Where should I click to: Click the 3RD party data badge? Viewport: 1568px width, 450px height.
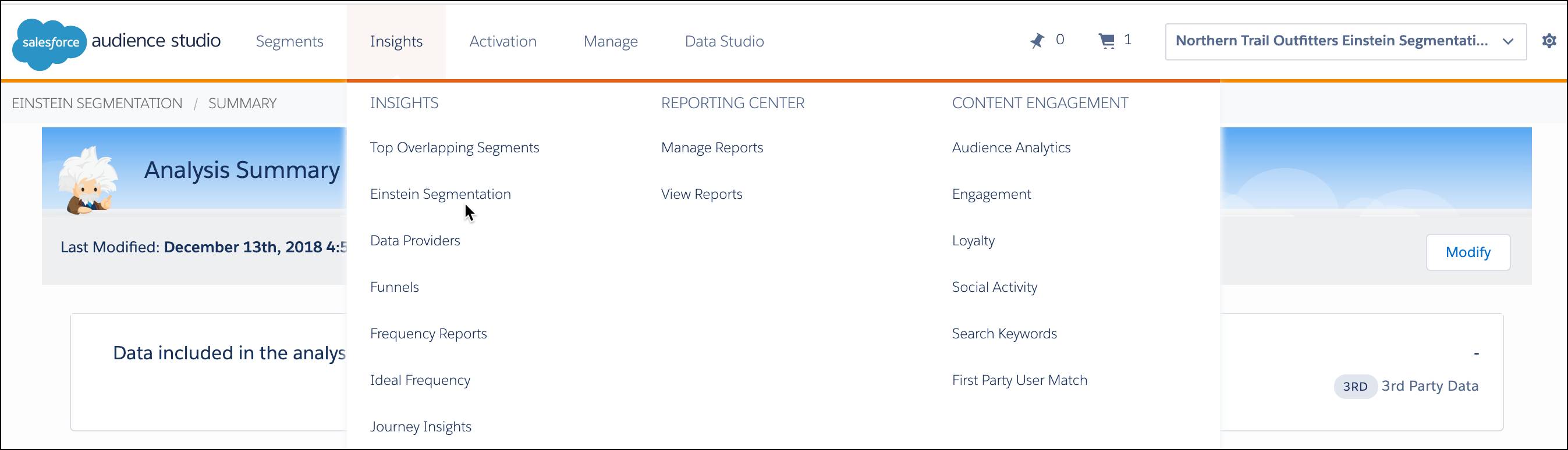tap(1355, 387)
